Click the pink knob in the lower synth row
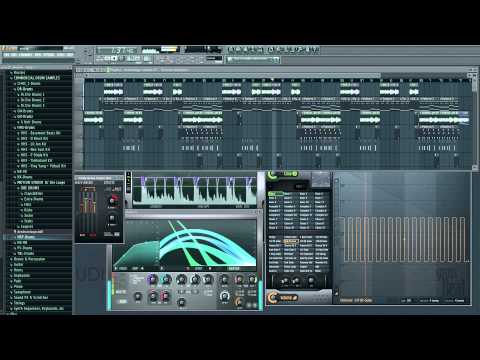 pos(165,295)
